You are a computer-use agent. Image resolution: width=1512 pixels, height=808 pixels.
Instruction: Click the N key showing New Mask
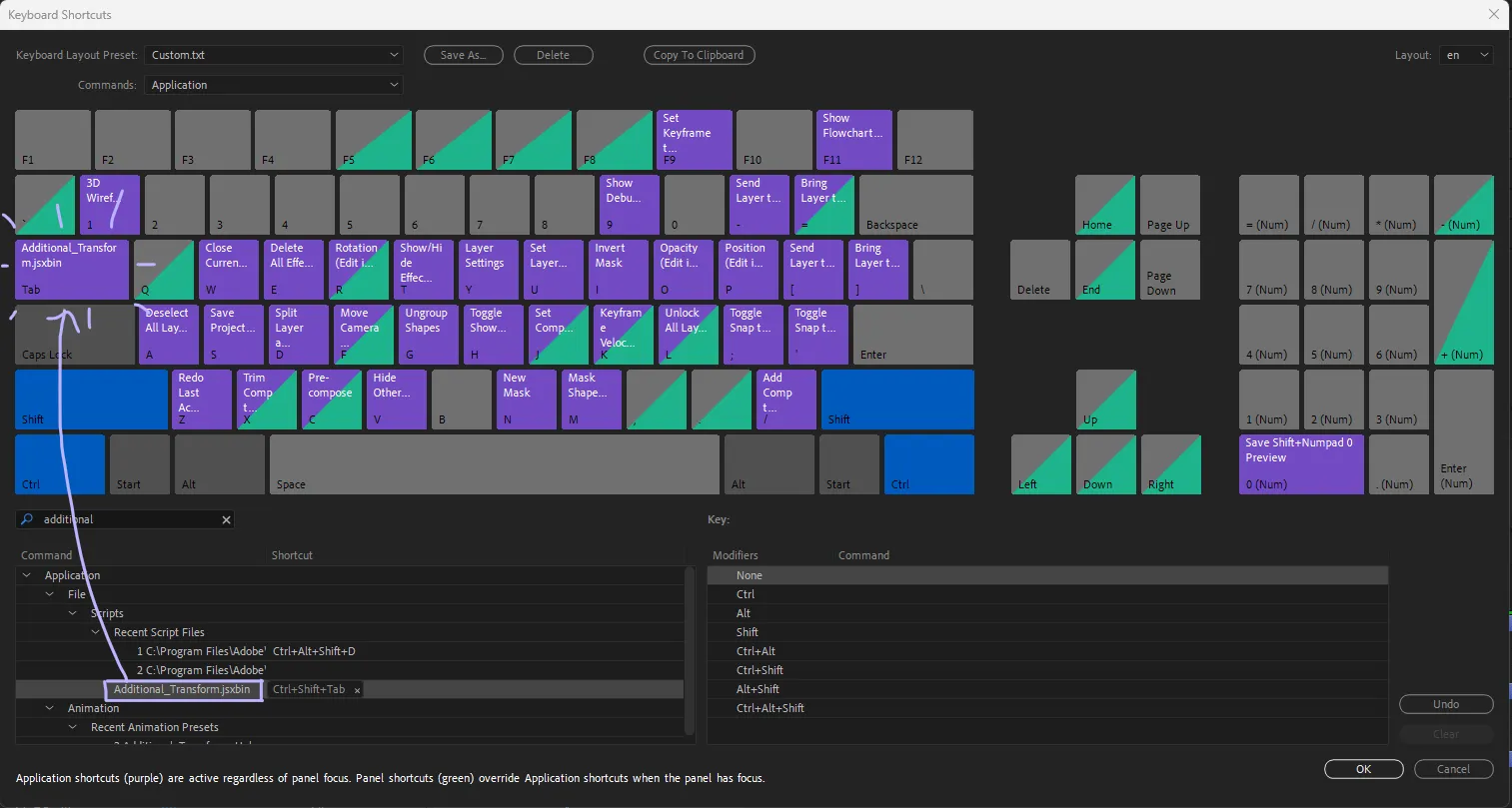[527, 400]
